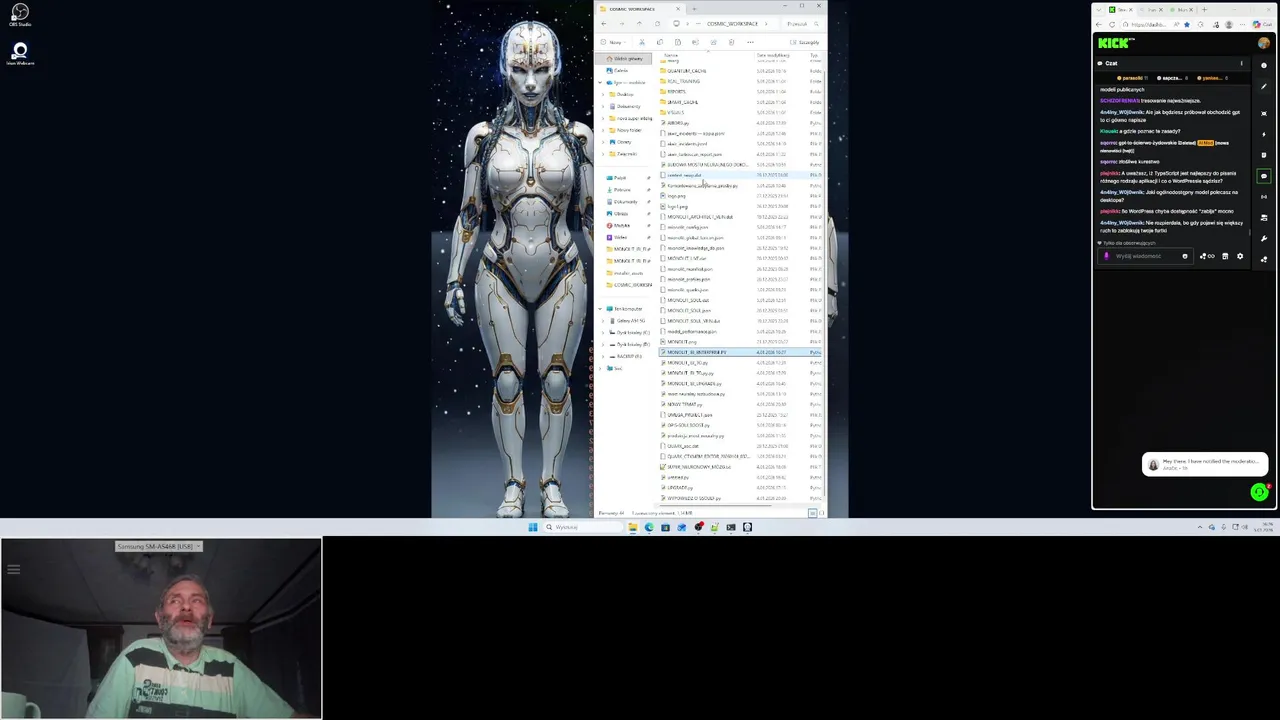
Task: Sort files by the Nazwa column header
Action: coord(672,55)
